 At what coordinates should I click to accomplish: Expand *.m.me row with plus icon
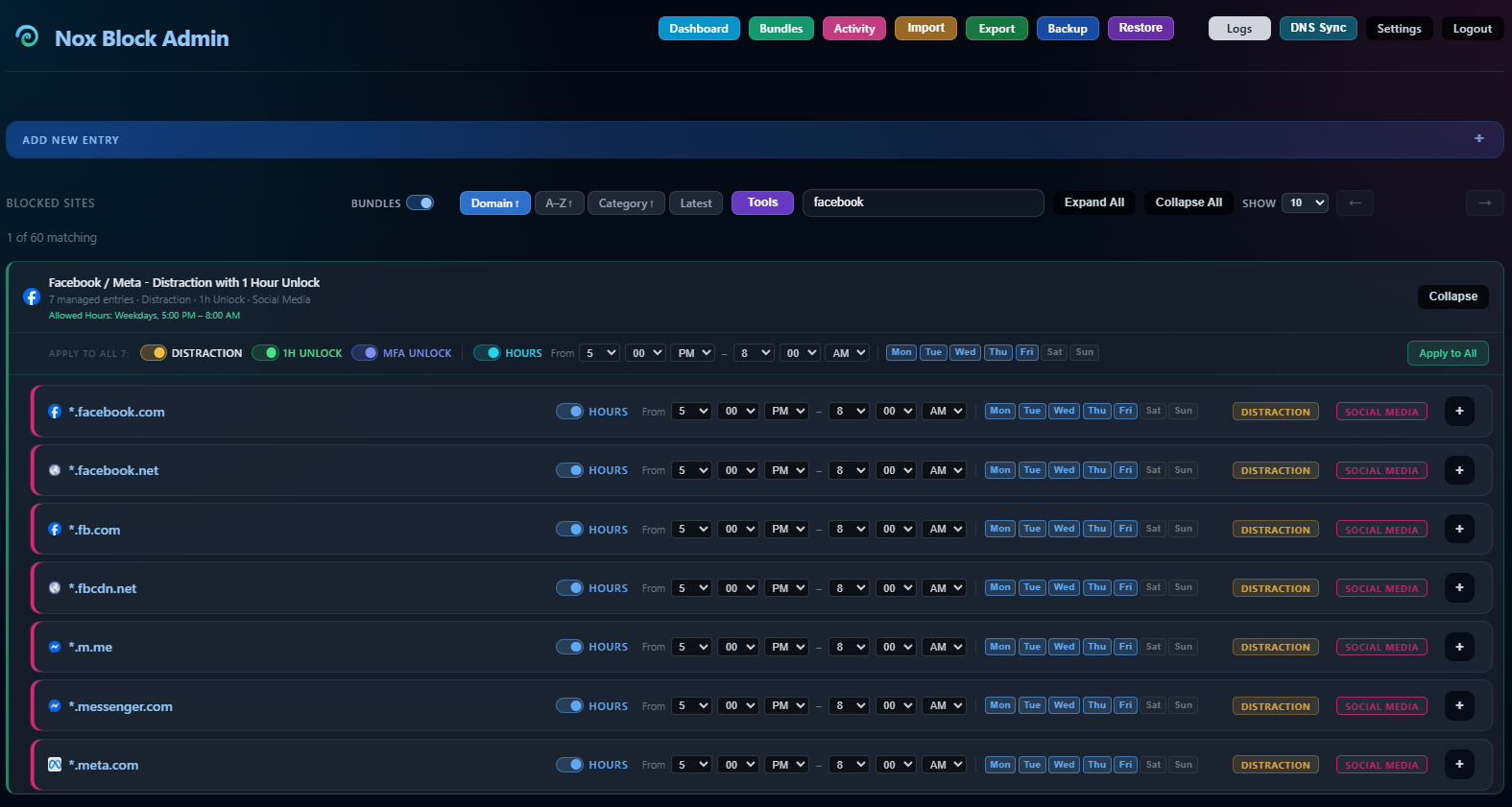point(1459,647)
